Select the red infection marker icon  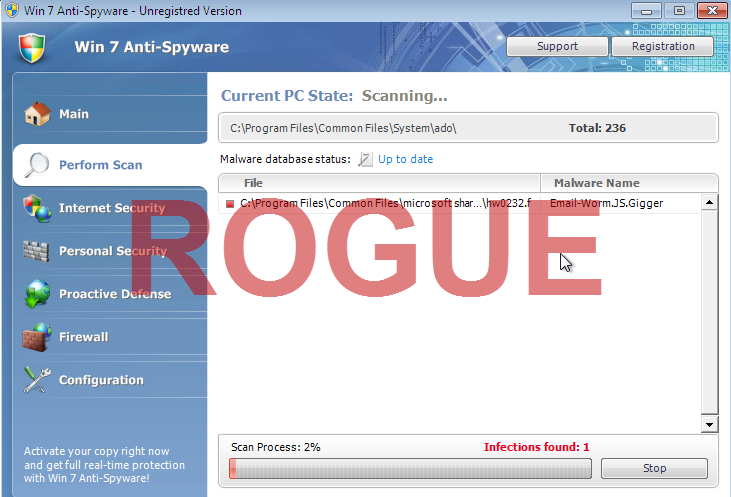pyautogui.click(x=230, y=204)
